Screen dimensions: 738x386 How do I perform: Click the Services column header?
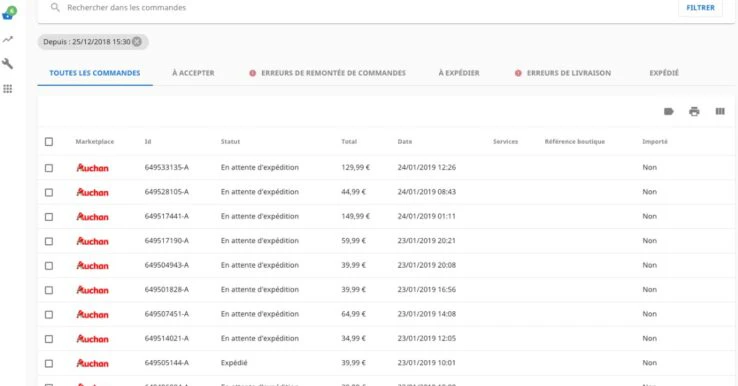click(505, 142)
